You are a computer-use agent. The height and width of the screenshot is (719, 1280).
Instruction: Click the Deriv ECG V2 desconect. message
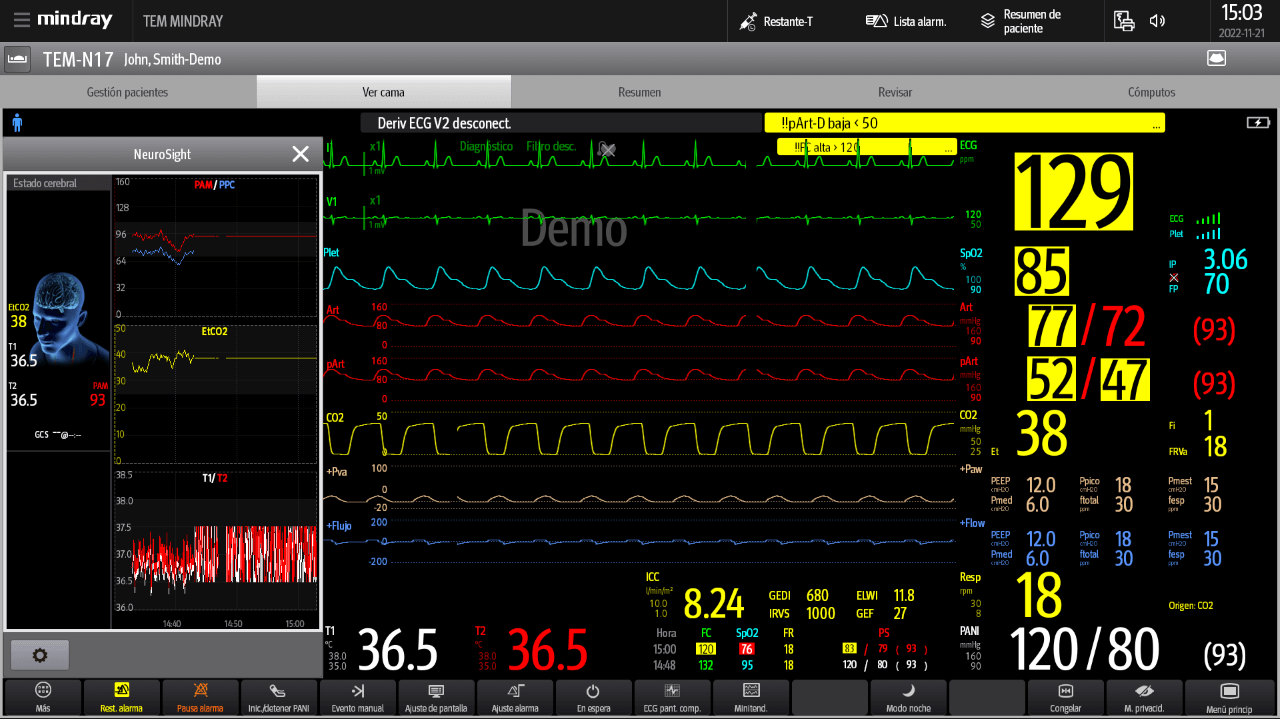[561, 123]
